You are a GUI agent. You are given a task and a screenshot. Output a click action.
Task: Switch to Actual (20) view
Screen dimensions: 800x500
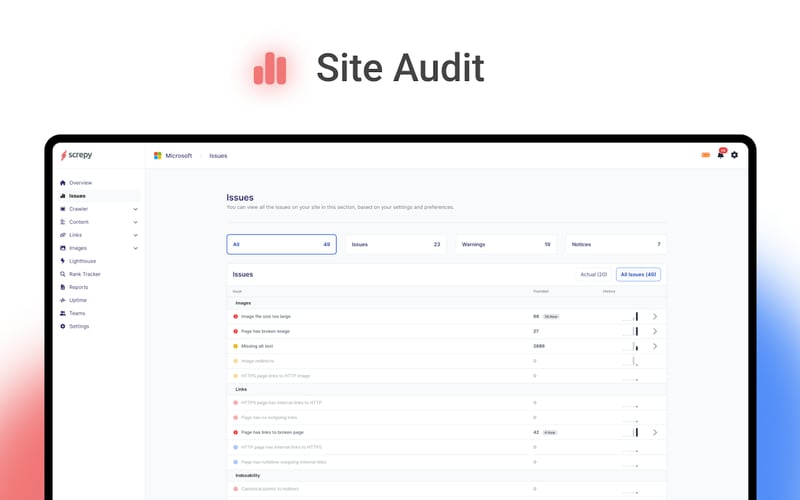click(593, 274)
